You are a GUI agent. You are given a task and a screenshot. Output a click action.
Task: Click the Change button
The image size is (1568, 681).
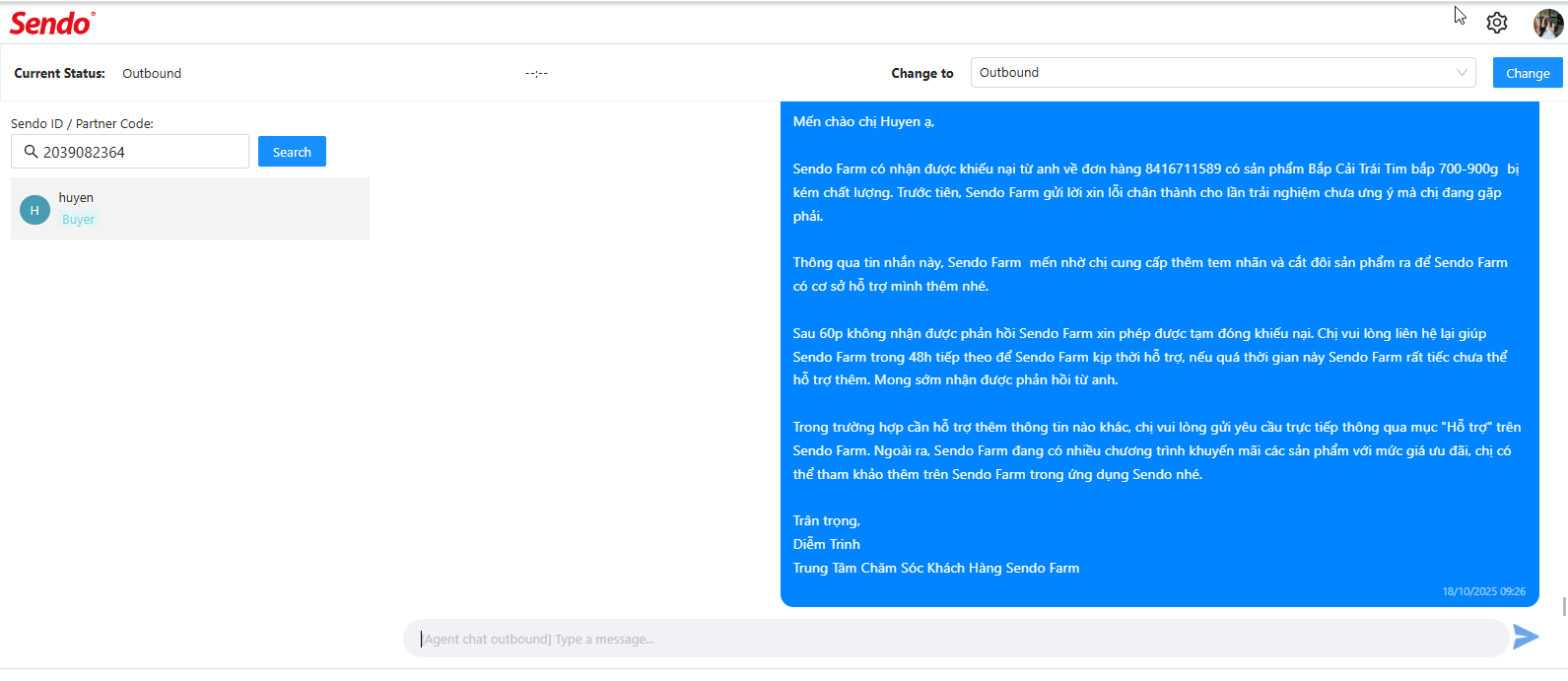[x=1528, y=73]
